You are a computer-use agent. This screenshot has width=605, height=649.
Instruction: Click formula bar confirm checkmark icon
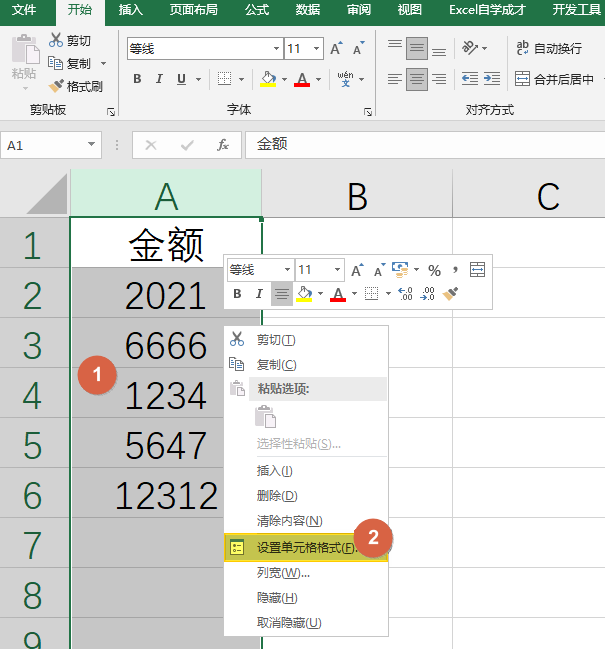187,145
